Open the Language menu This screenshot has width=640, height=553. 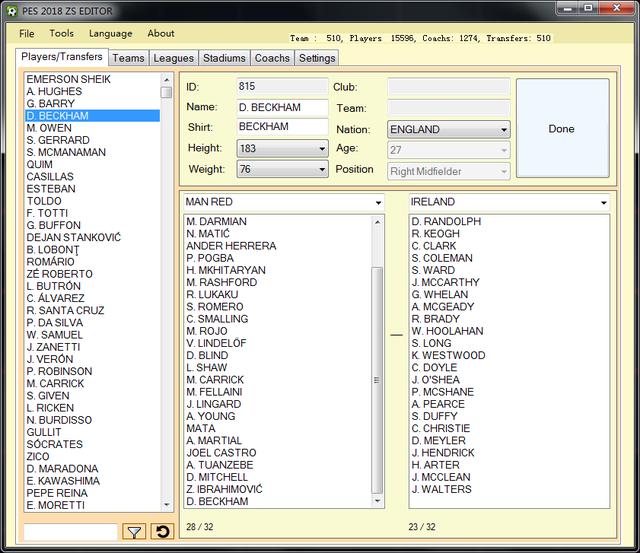[x=110, y=34]
